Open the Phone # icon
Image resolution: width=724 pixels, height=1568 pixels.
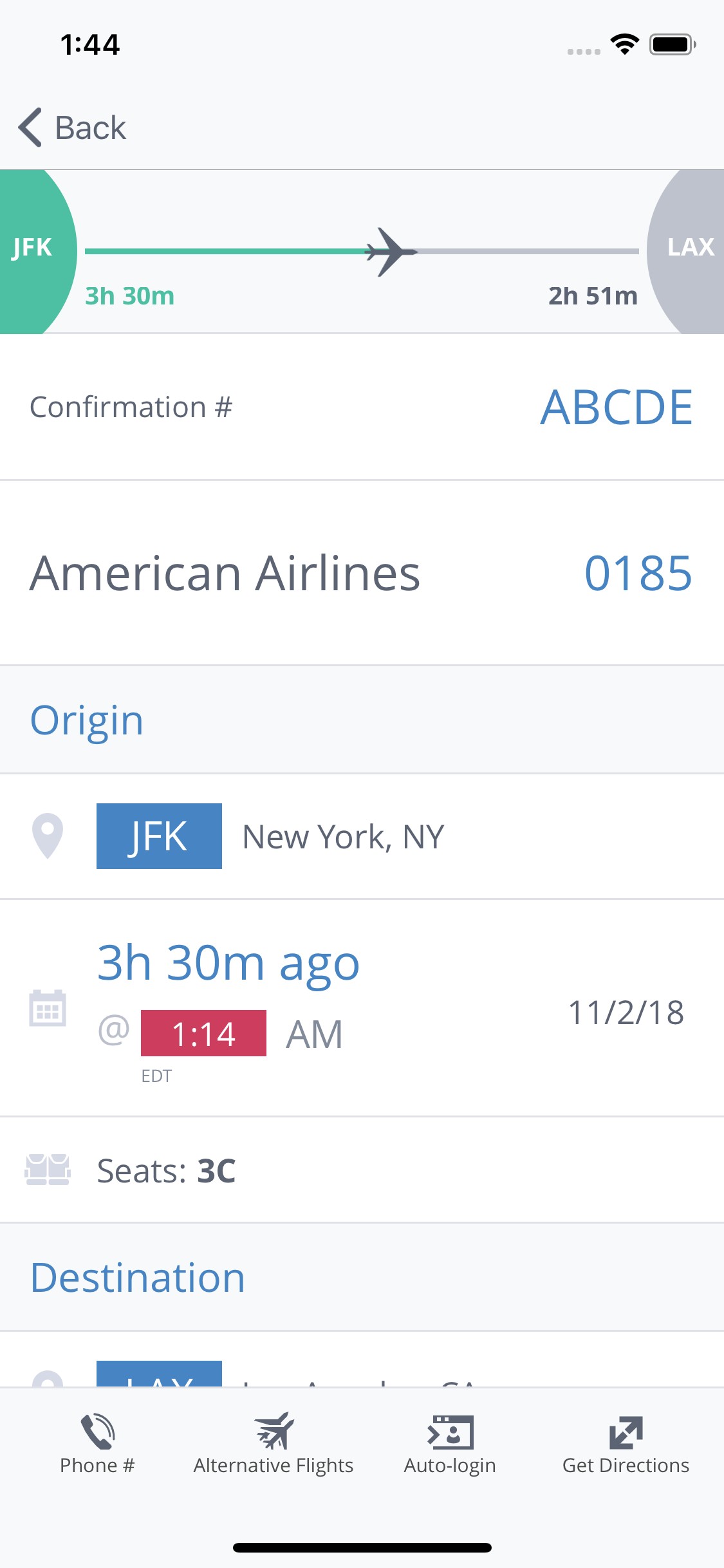point(97,1431)
